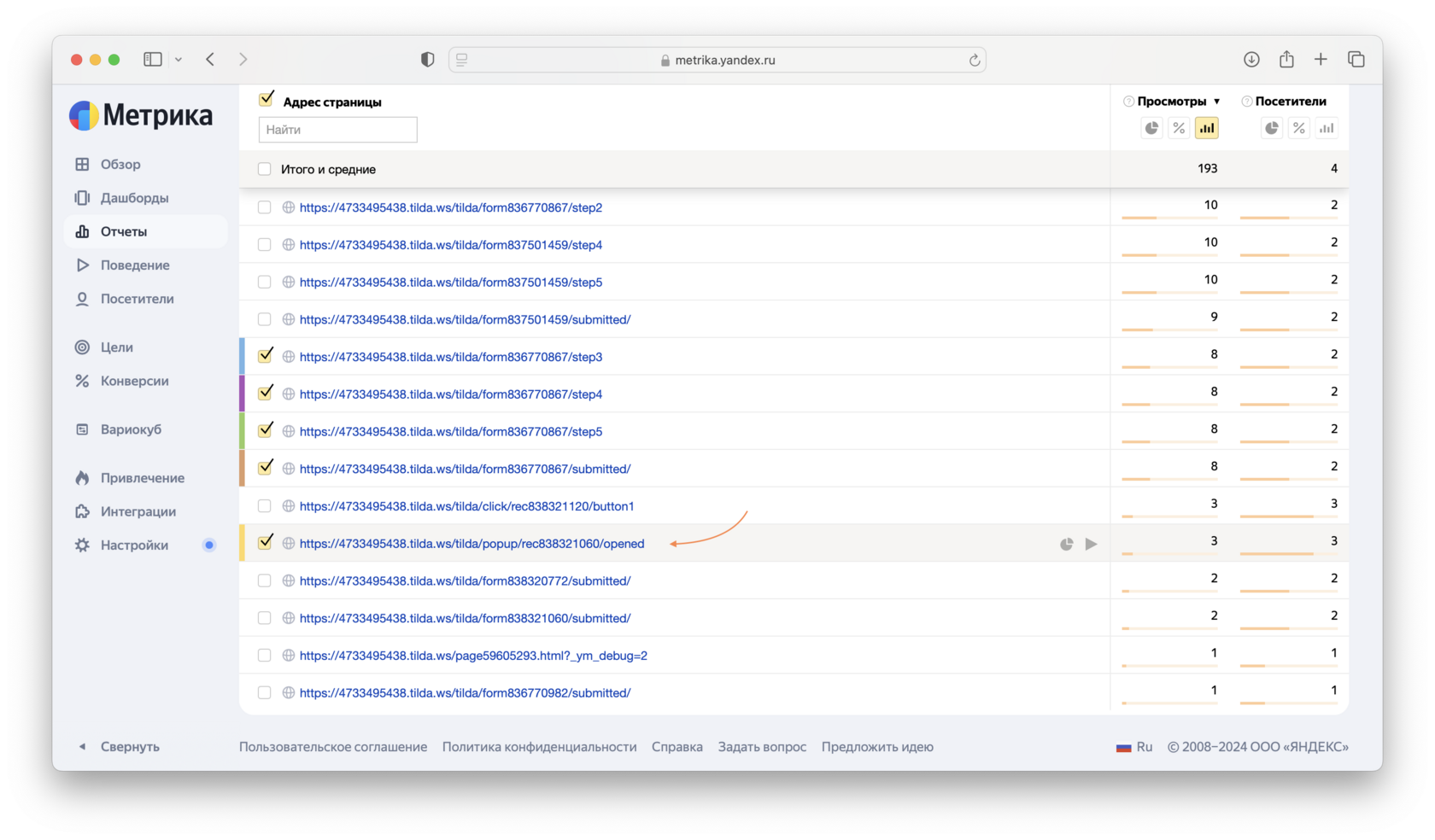Open the Конверсии menu section

click(x=134, y=381)
